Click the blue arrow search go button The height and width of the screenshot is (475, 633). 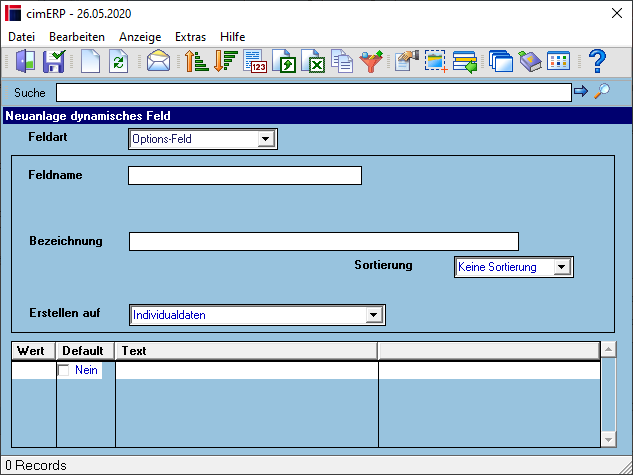point(581,92)
